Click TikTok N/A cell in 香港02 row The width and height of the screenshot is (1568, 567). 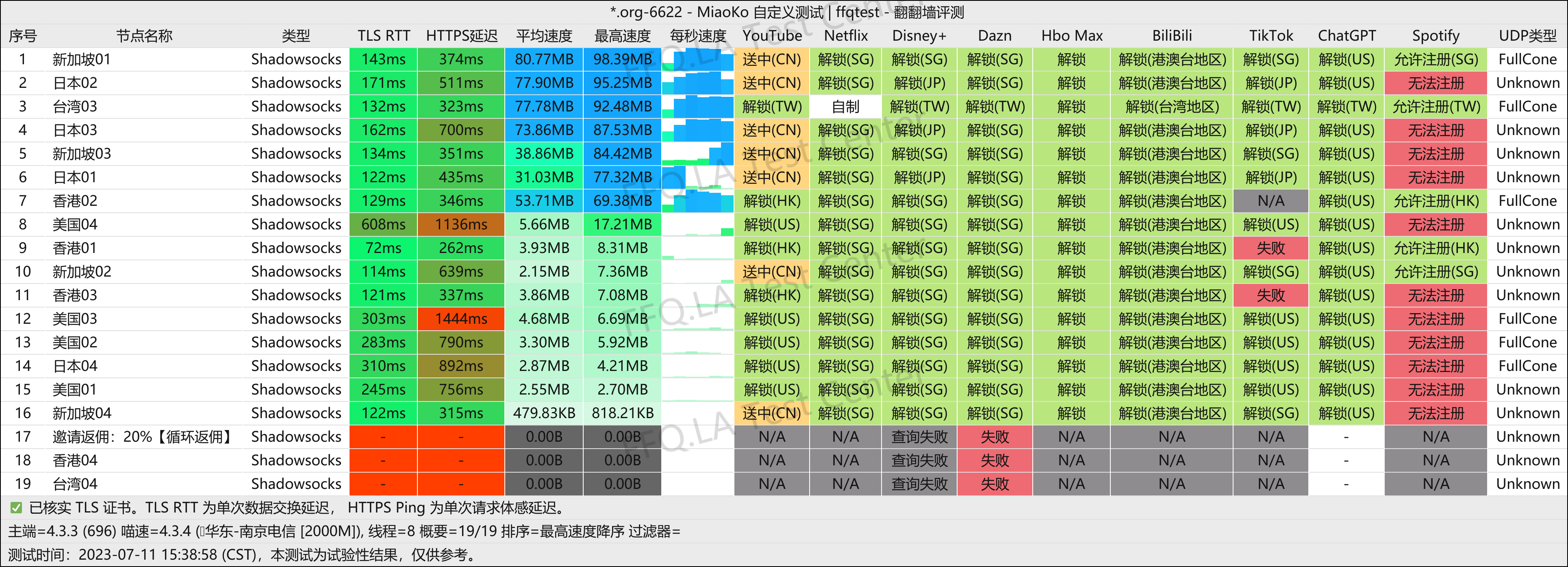pyautogui.click(x=1271, y=201)
